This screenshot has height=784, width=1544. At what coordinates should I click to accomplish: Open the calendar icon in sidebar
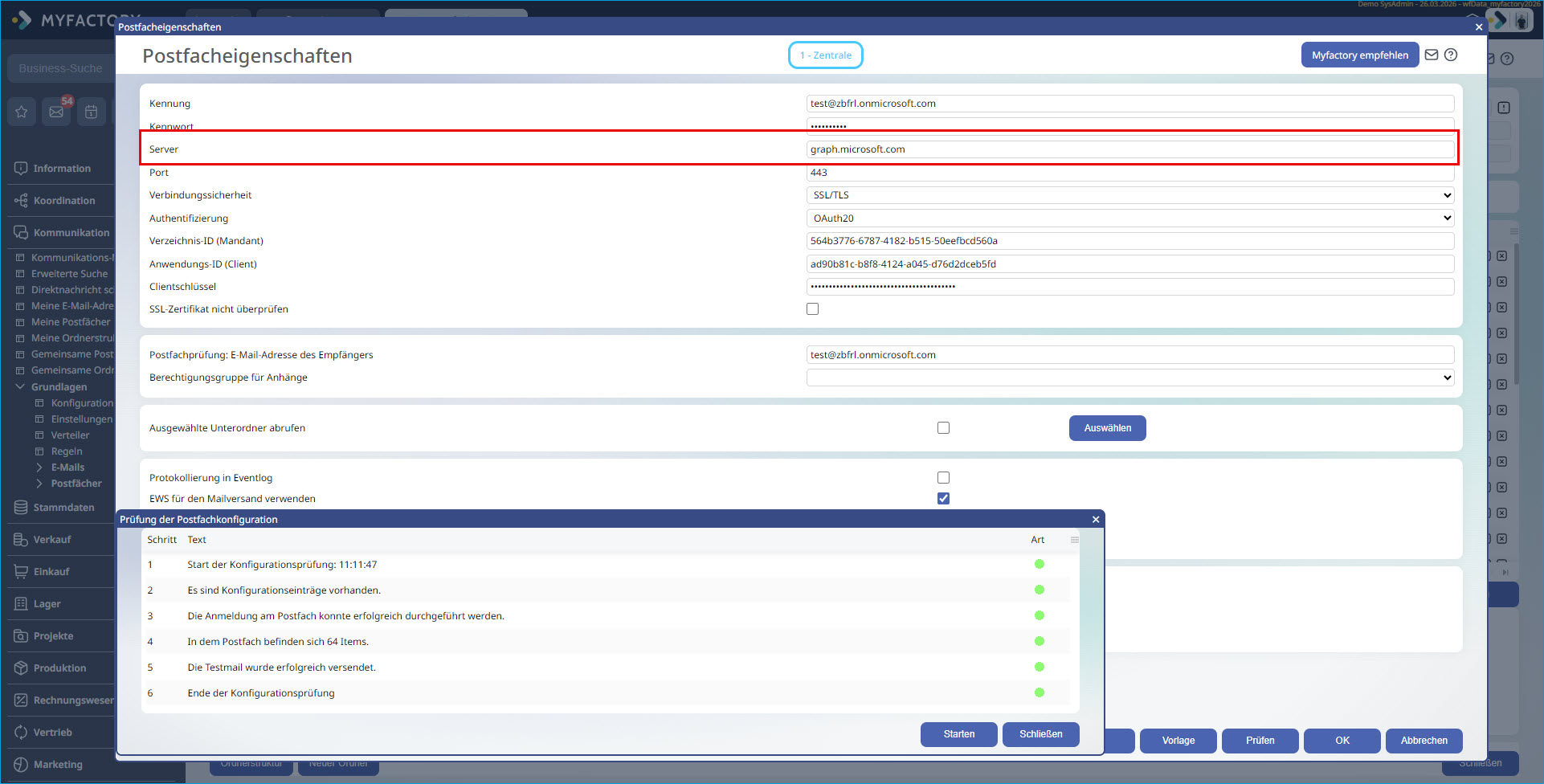(92, 112)
